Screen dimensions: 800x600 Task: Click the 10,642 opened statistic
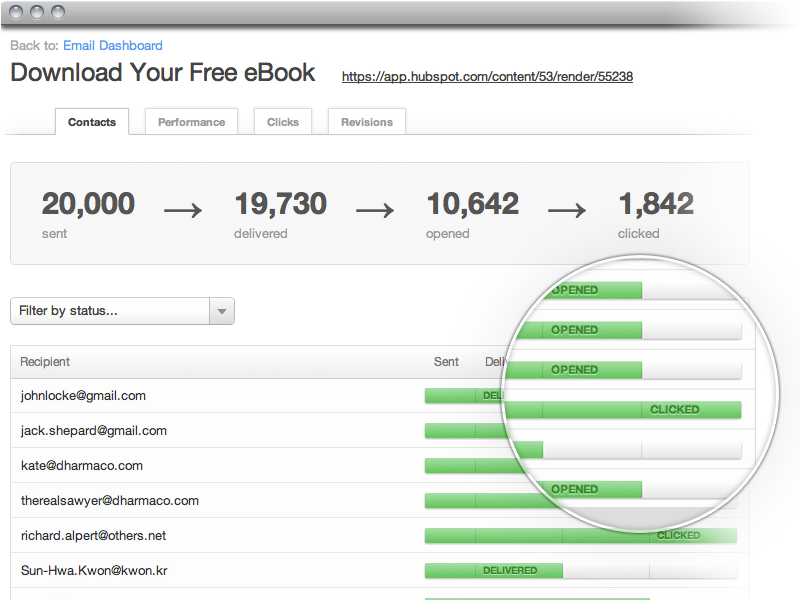(472, 205)
